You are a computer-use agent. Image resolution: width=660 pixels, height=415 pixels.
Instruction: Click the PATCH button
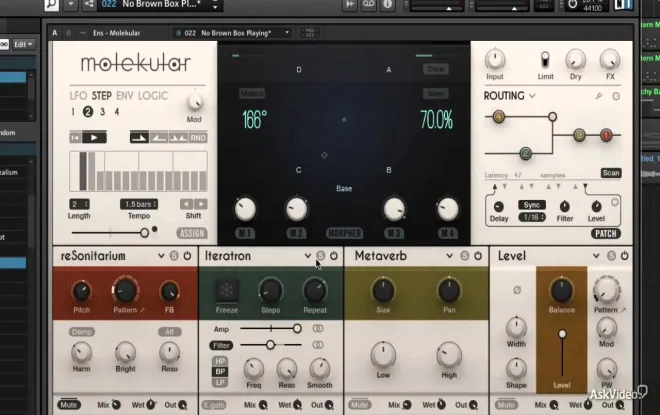606,234
